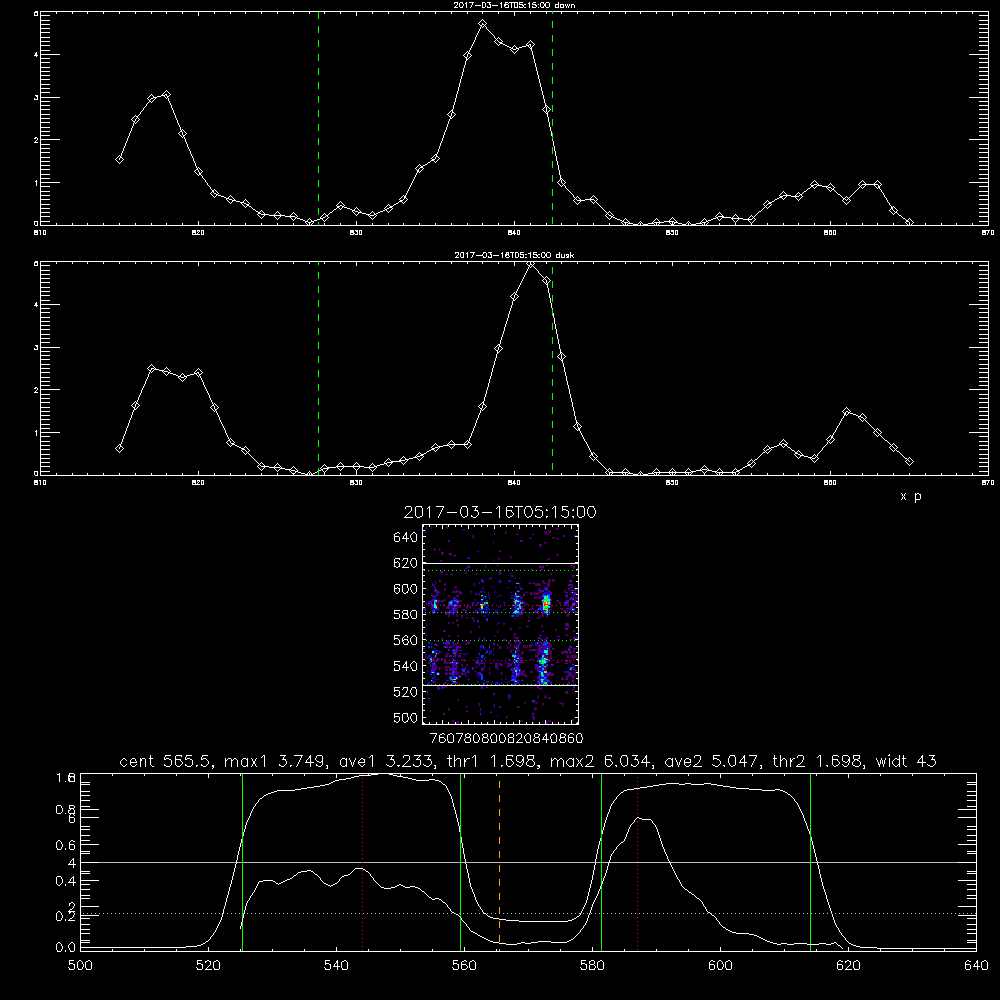
Task: Select the green vertical line near 559 in bottom plot
Action: (460, 861)
